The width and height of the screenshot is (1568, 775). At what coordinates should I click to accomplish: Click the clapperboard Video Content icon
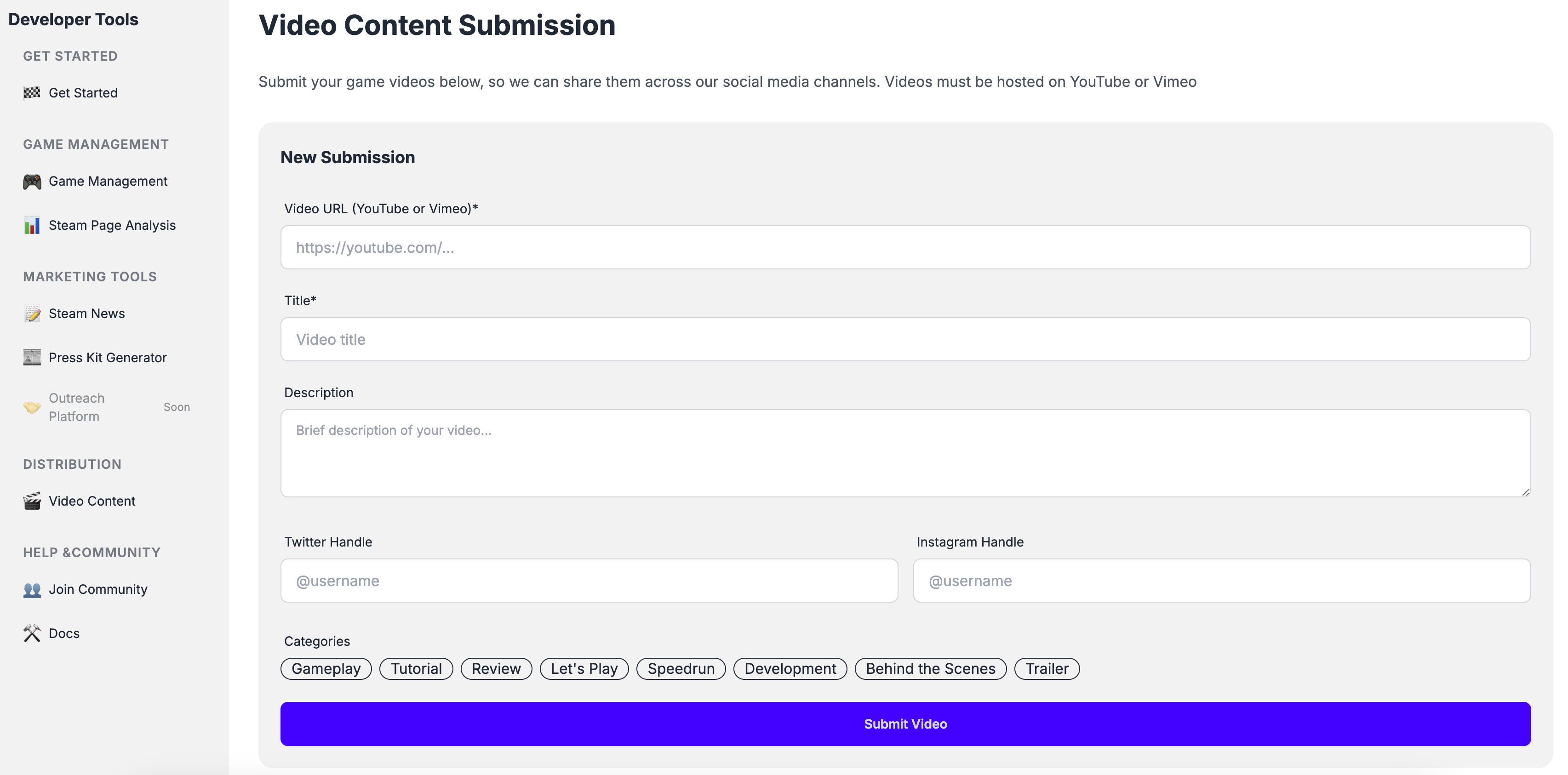32,501
